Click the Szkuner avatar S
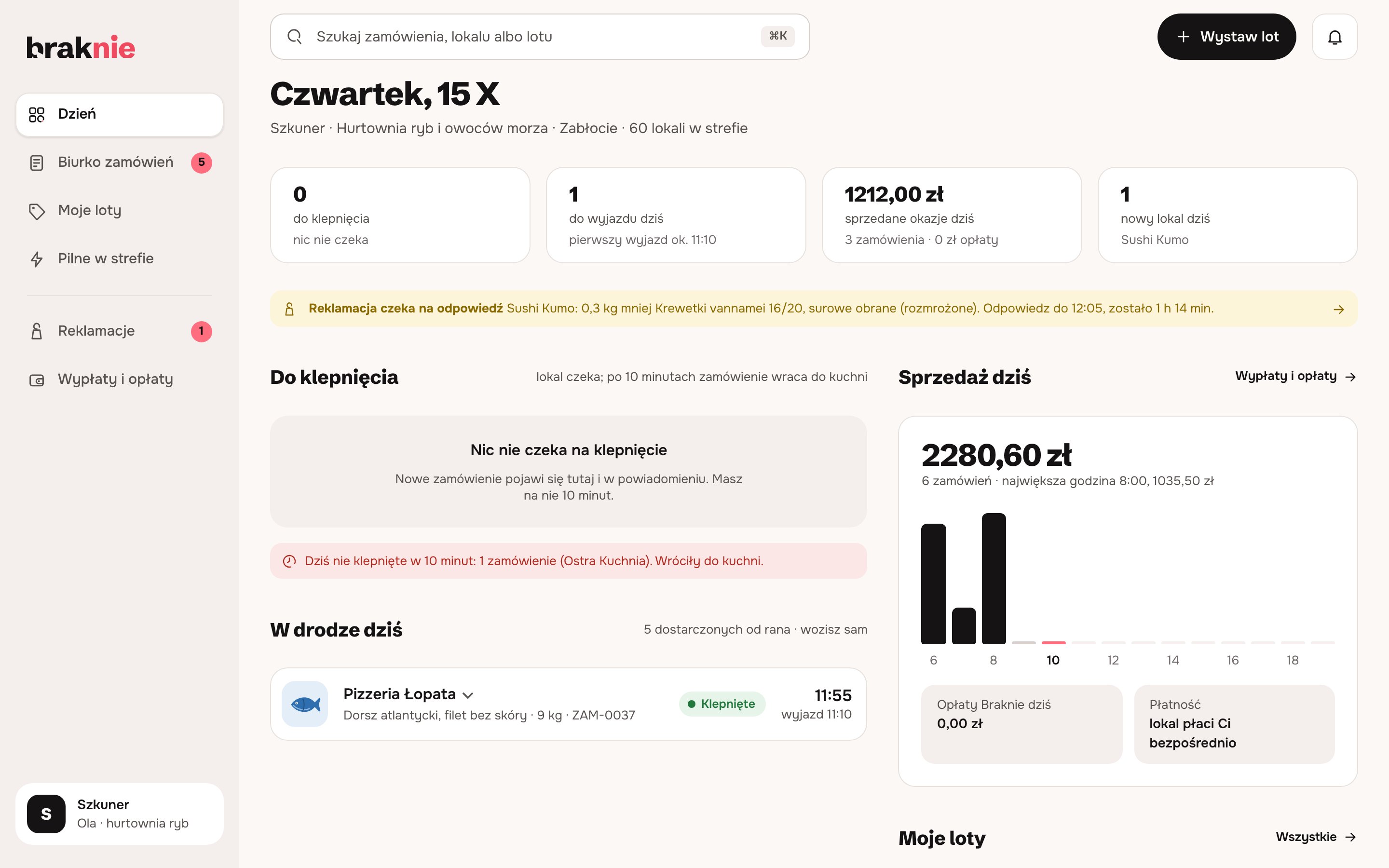Screen dimensions: 1389x868 tap(46, 814)
